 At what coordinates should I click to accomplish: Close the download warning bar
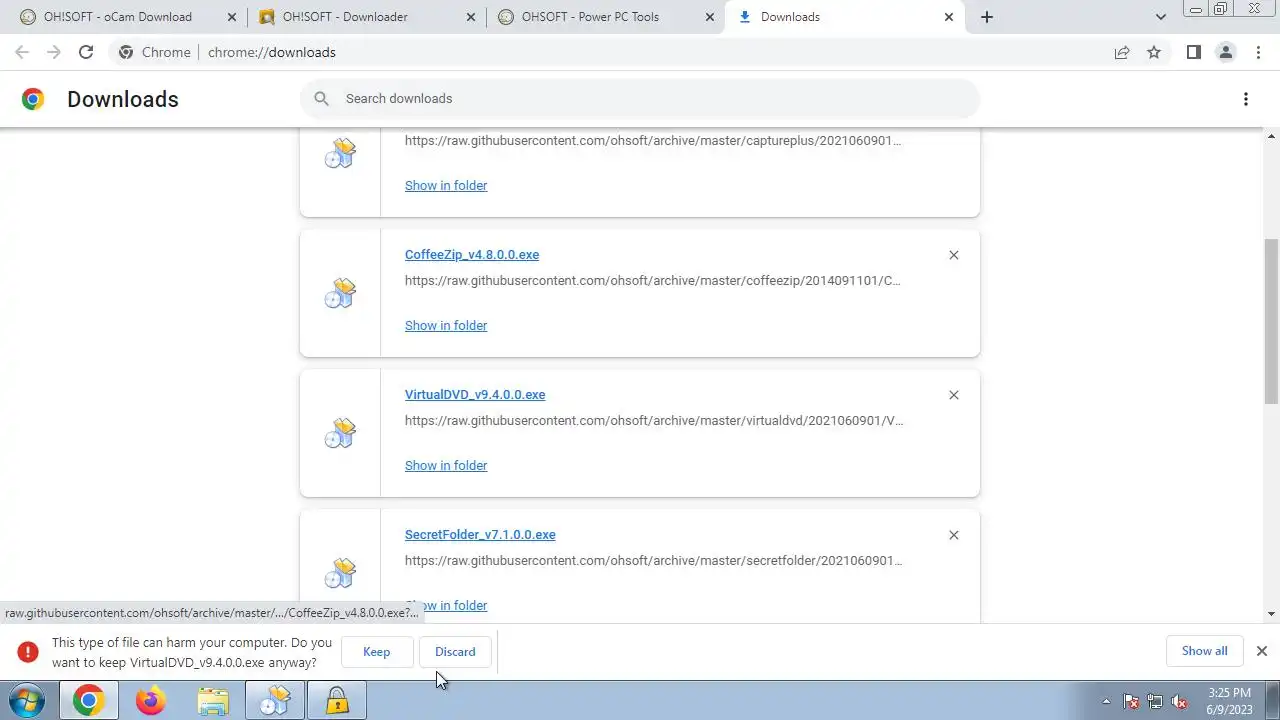(1262, 651)
